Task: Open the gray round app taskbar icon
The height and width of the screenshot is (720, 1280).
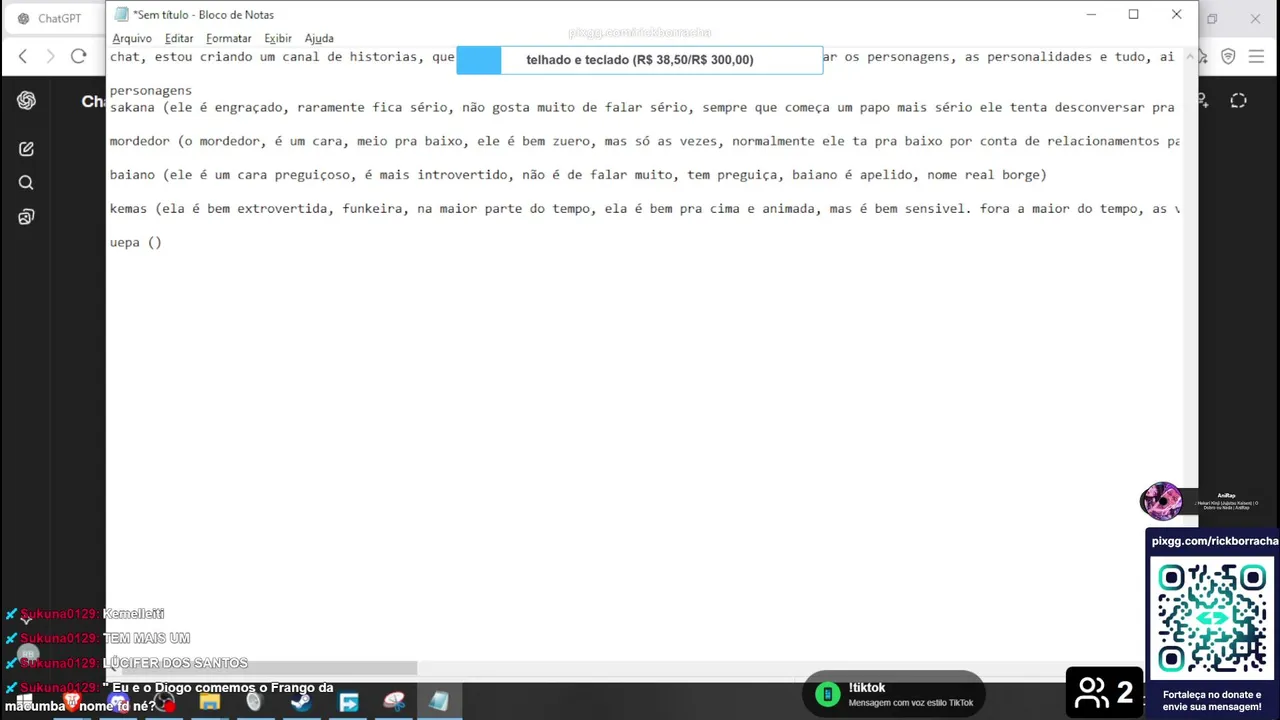Action: click(x=254, y=702)
